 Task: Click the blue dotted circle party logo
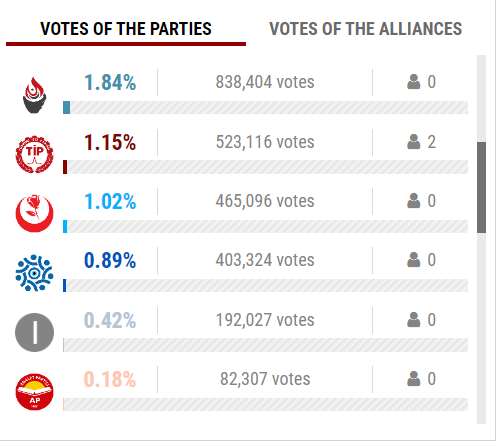34,273
